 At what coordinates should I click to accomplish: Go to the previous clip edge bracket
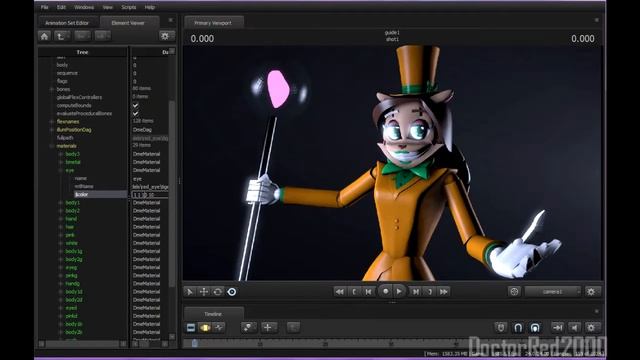(354, 291)
